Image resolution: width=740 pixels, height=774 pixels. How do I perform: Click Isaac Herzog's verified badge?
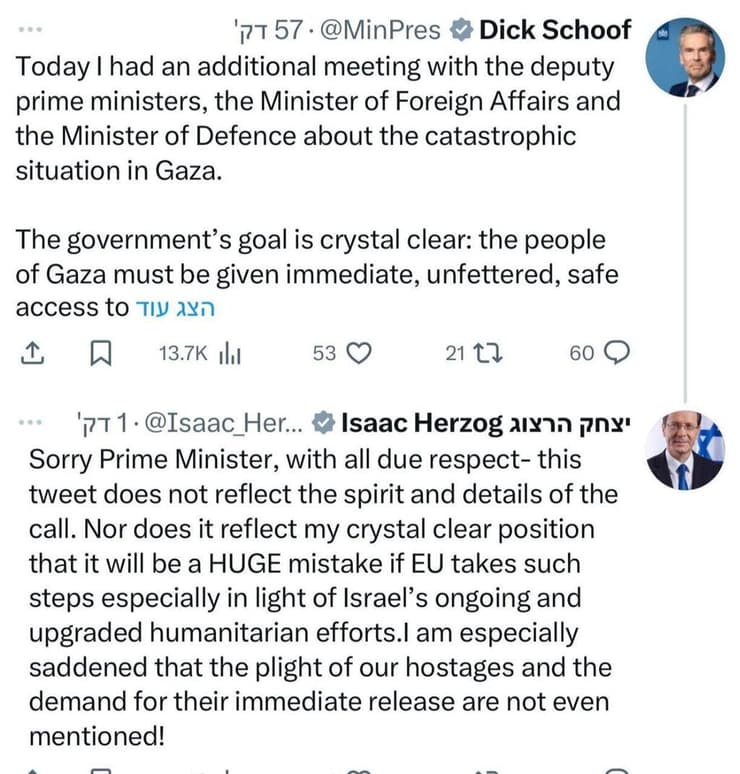323,425
